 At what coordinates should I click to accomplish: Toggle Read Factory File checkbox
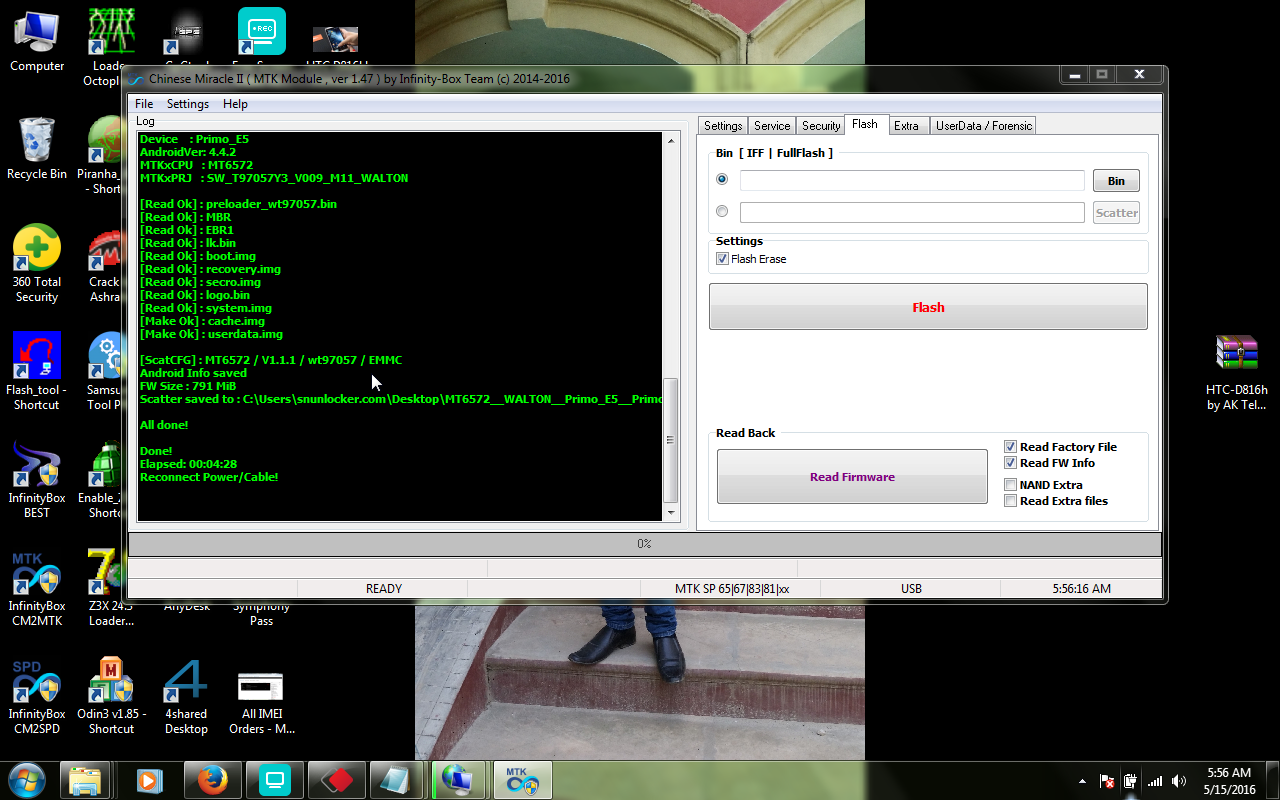coord(1011,447)
